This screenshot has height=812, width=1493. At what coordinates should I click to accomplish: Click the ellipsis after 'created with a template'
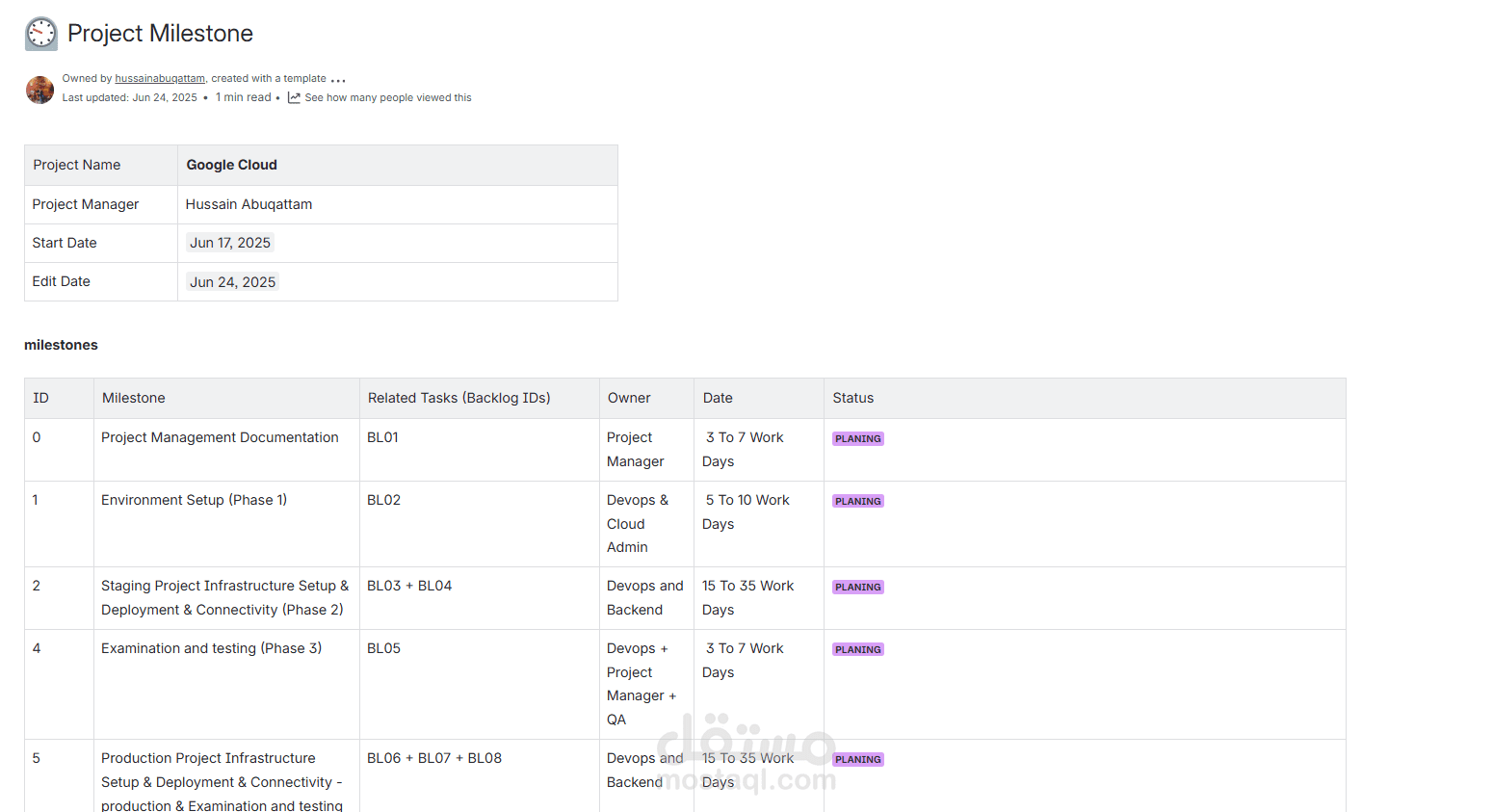coord(338,80)
